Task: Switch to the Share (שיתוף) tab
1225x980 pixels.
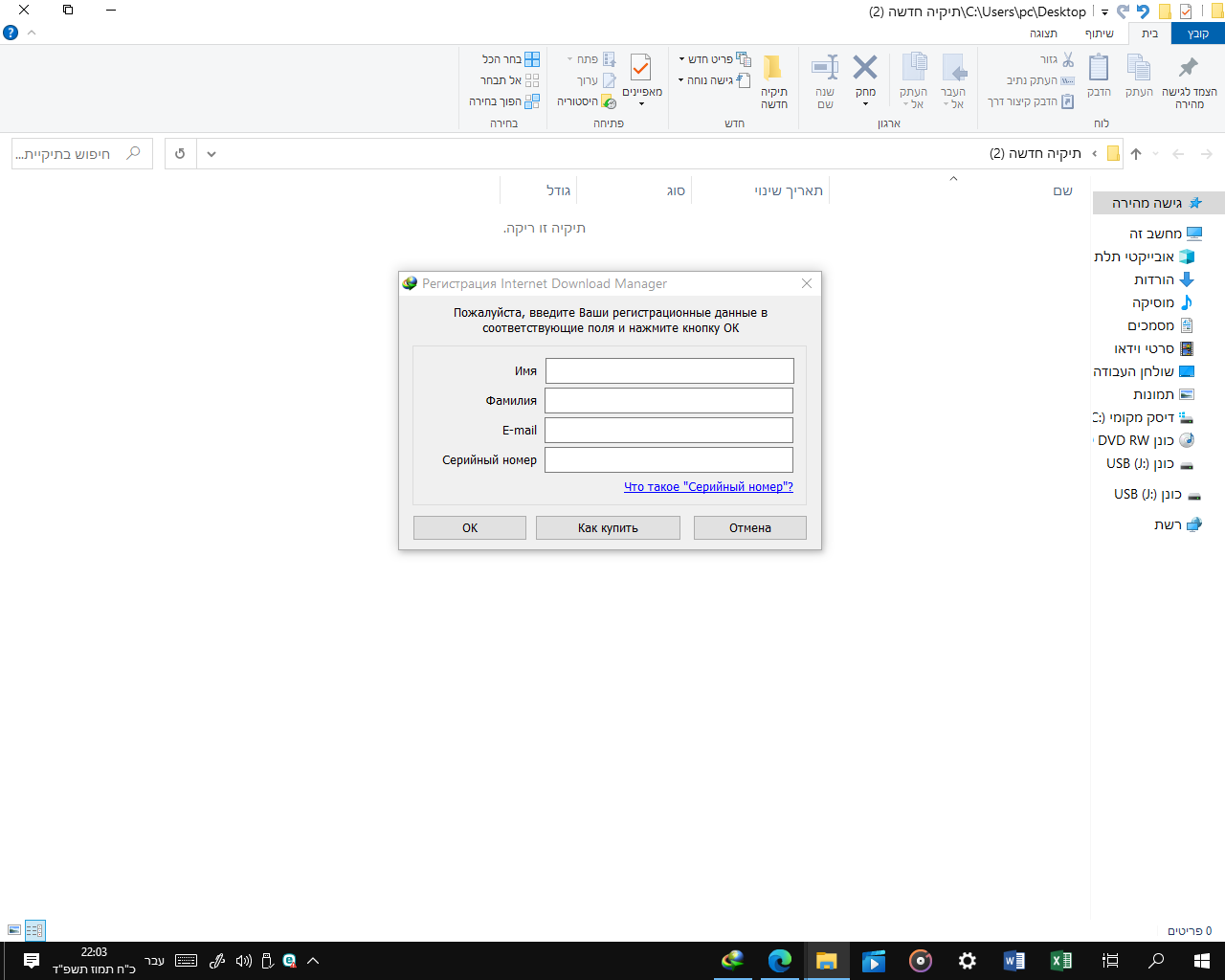Action: [1099, 33]
